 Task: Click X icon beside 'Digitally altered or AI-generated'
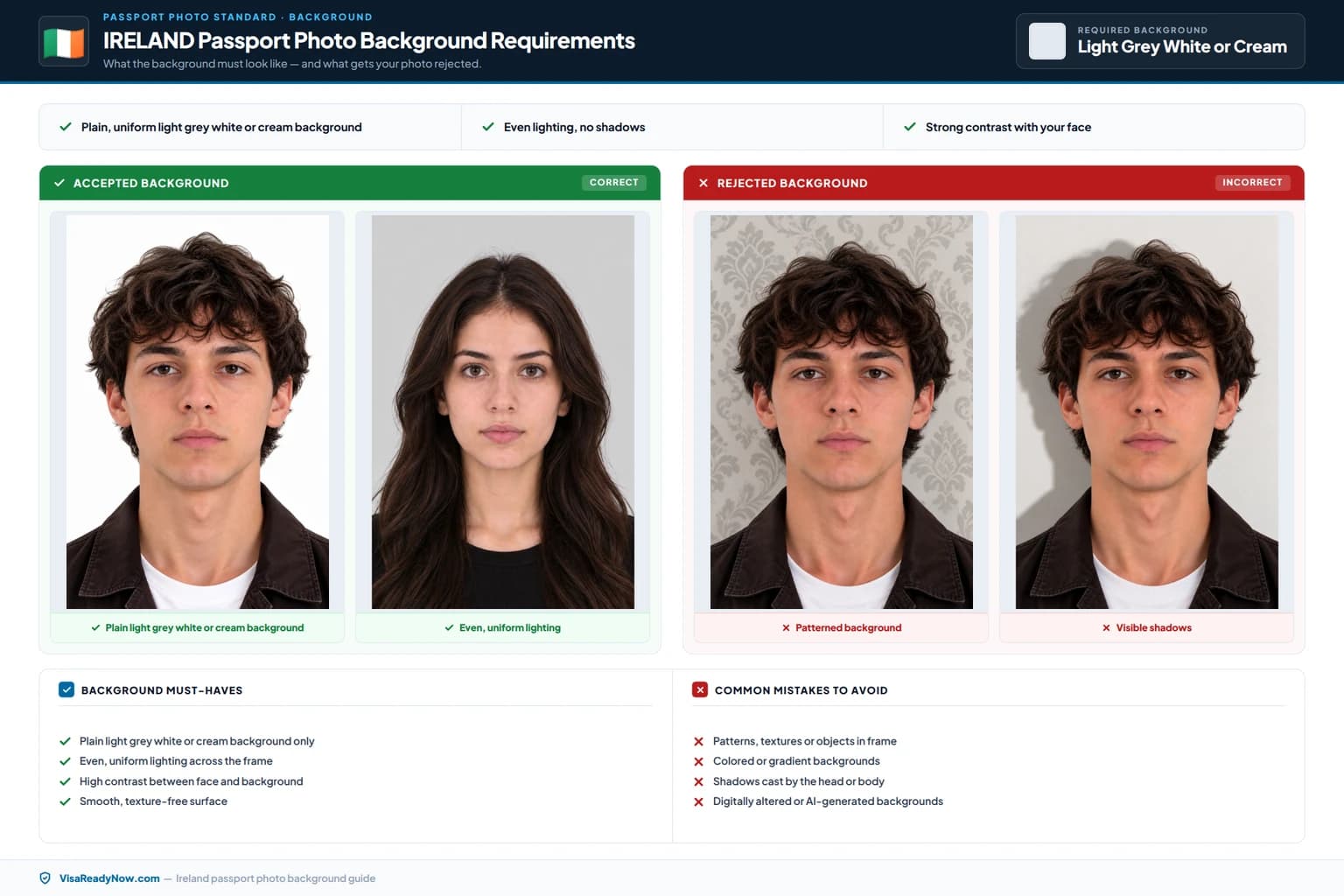(x=698, y=801)
